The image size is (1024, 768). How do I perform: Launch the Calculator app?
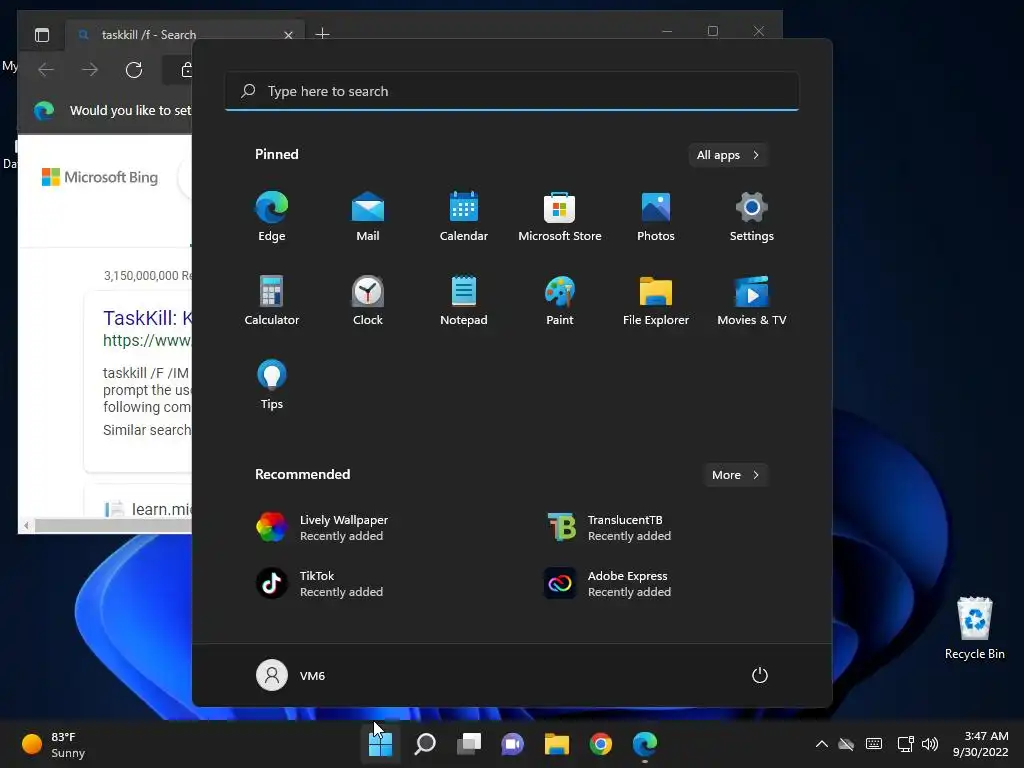(x=272, y=300)
